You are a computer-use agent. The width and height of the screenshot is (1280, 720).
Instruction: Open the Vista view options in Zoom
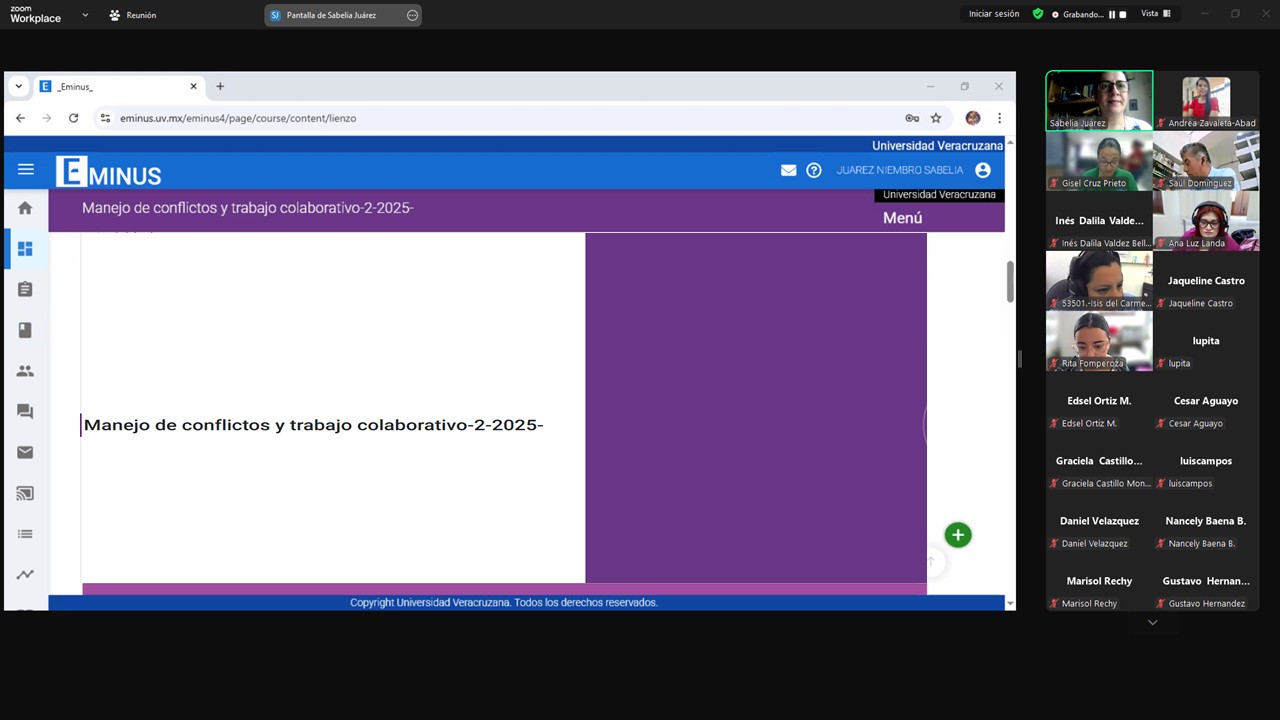1155,14
